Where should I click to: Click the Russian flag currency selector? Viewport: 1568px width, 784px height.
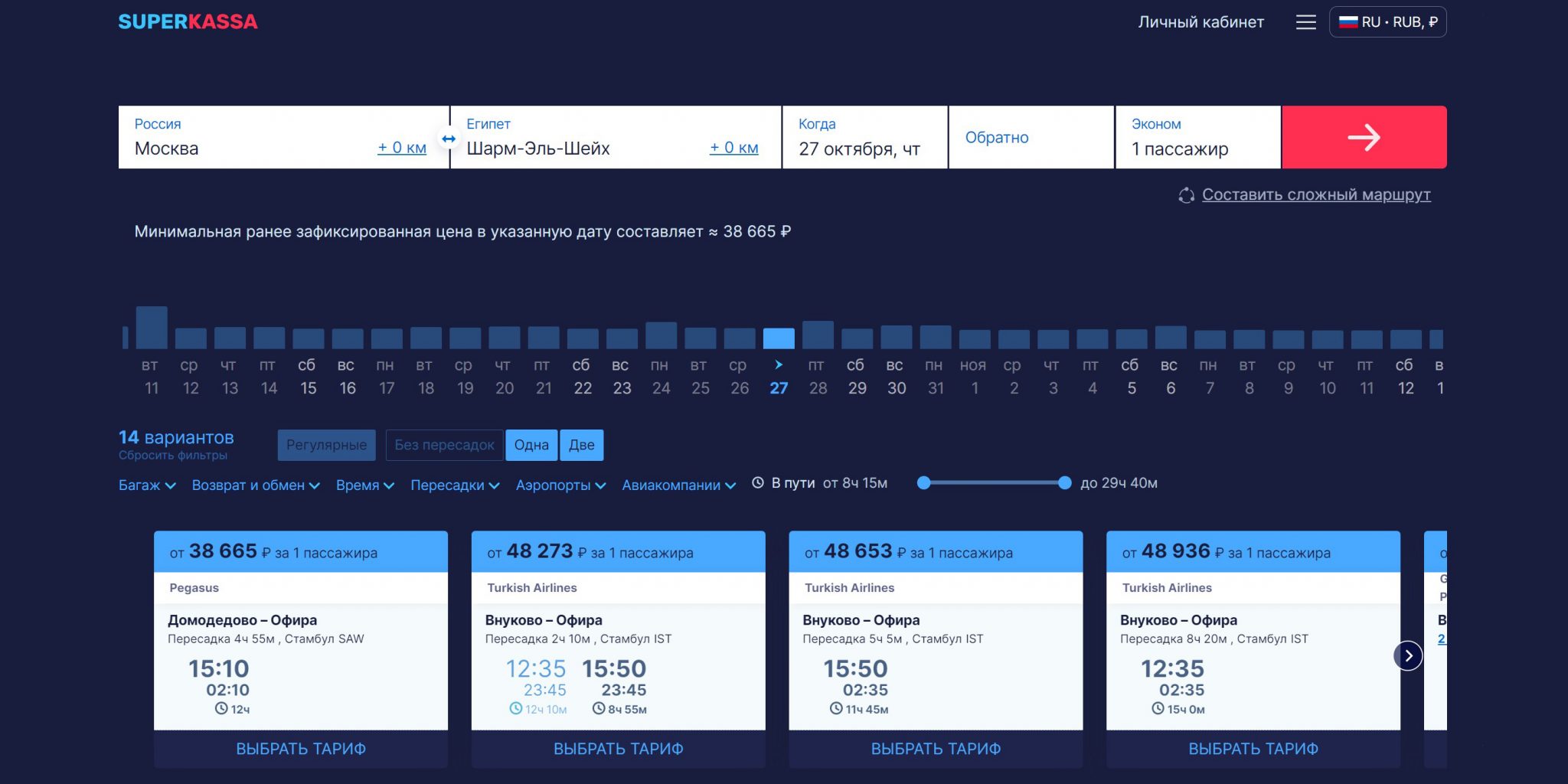tap(1387, 22)
